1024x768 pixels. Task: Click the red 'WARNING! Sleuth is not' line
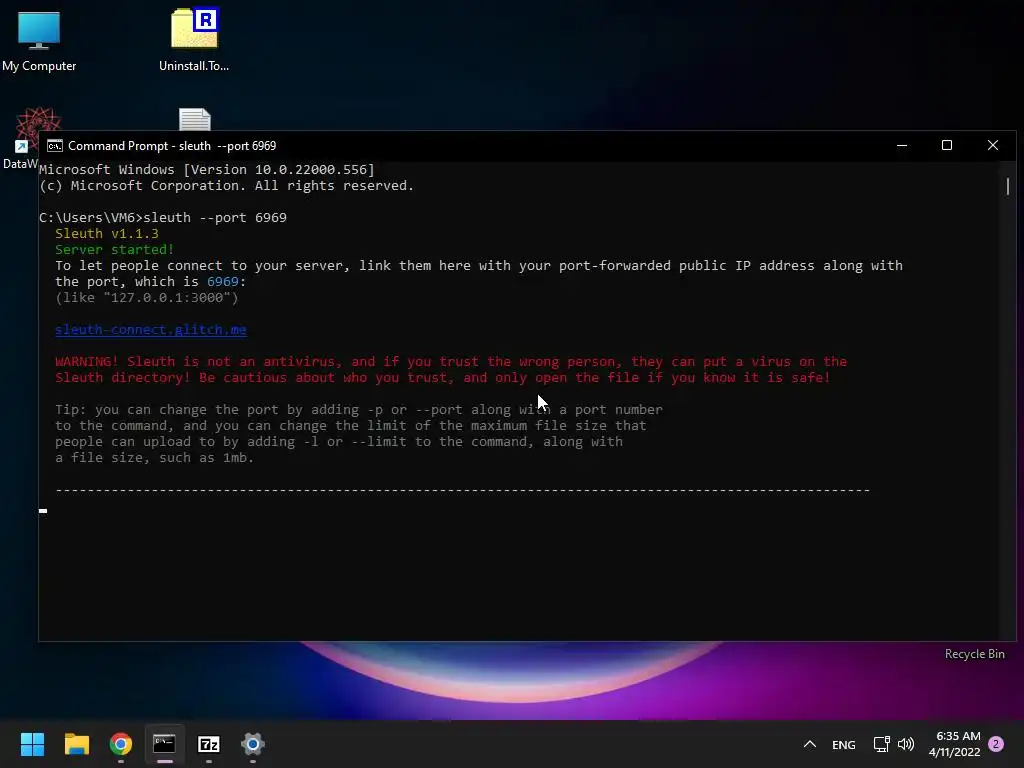451,362
